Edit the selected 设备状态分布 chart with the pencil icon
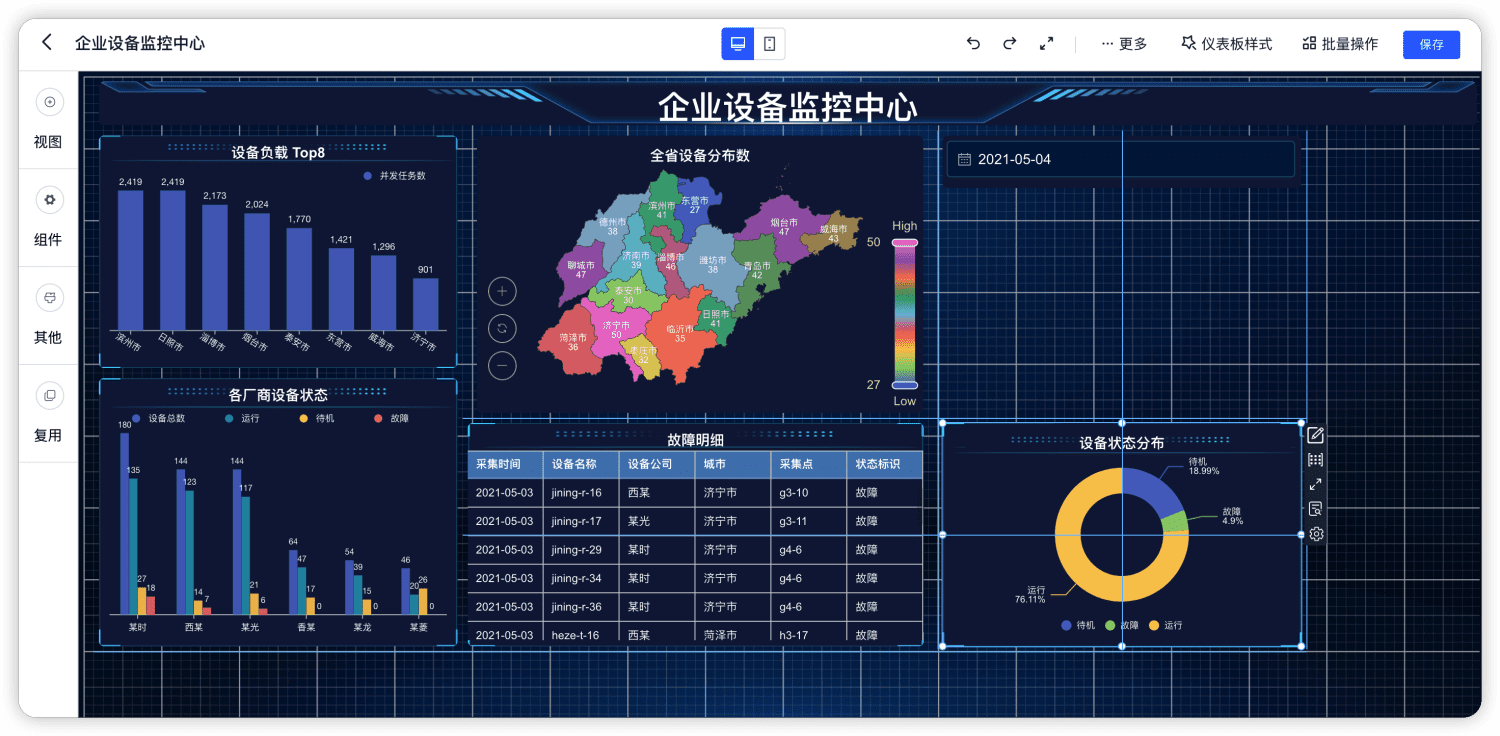Image resolution: width=1500 pixels, height=736 pixels. point(1315,435)
